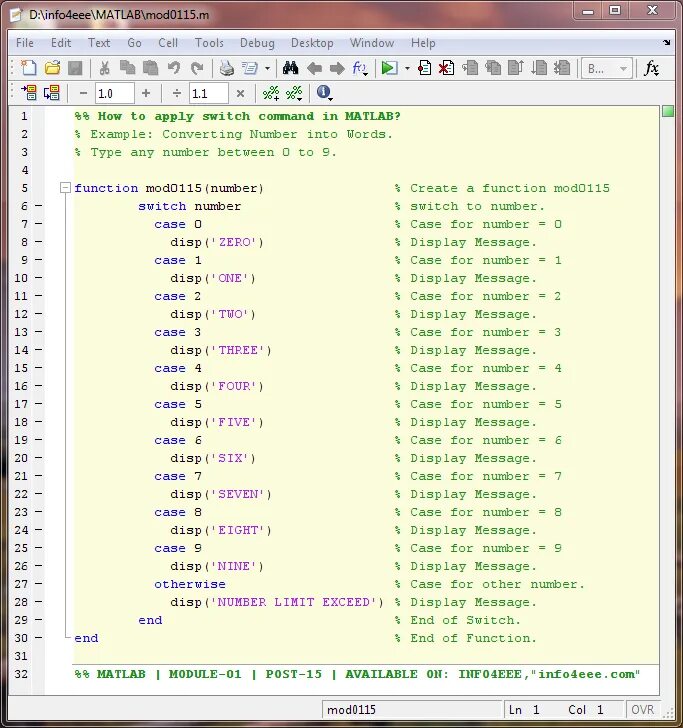Open a file using the folder icon
683x728 pixels.
(52, 68)
